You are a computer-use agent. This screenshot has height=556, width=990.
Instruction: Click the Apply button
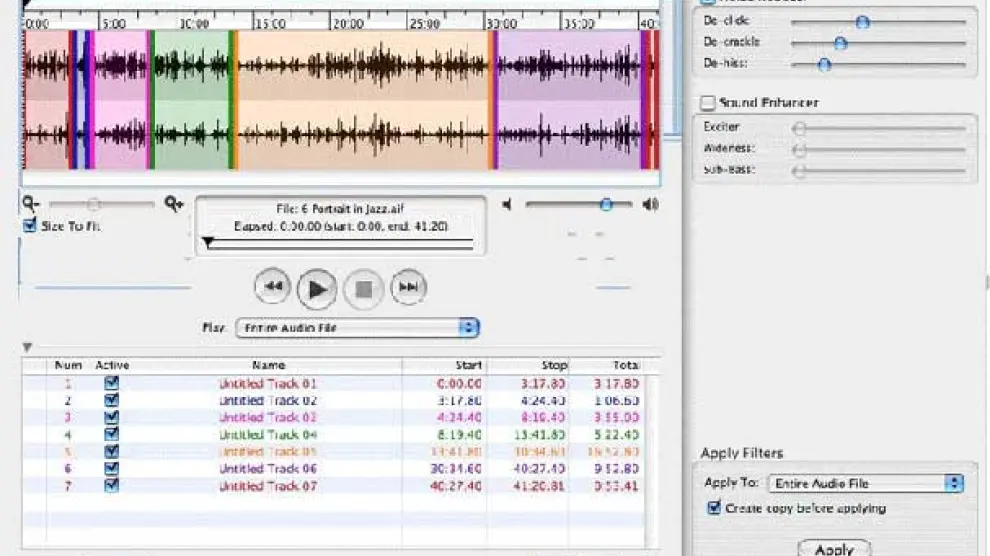point(834,548)
